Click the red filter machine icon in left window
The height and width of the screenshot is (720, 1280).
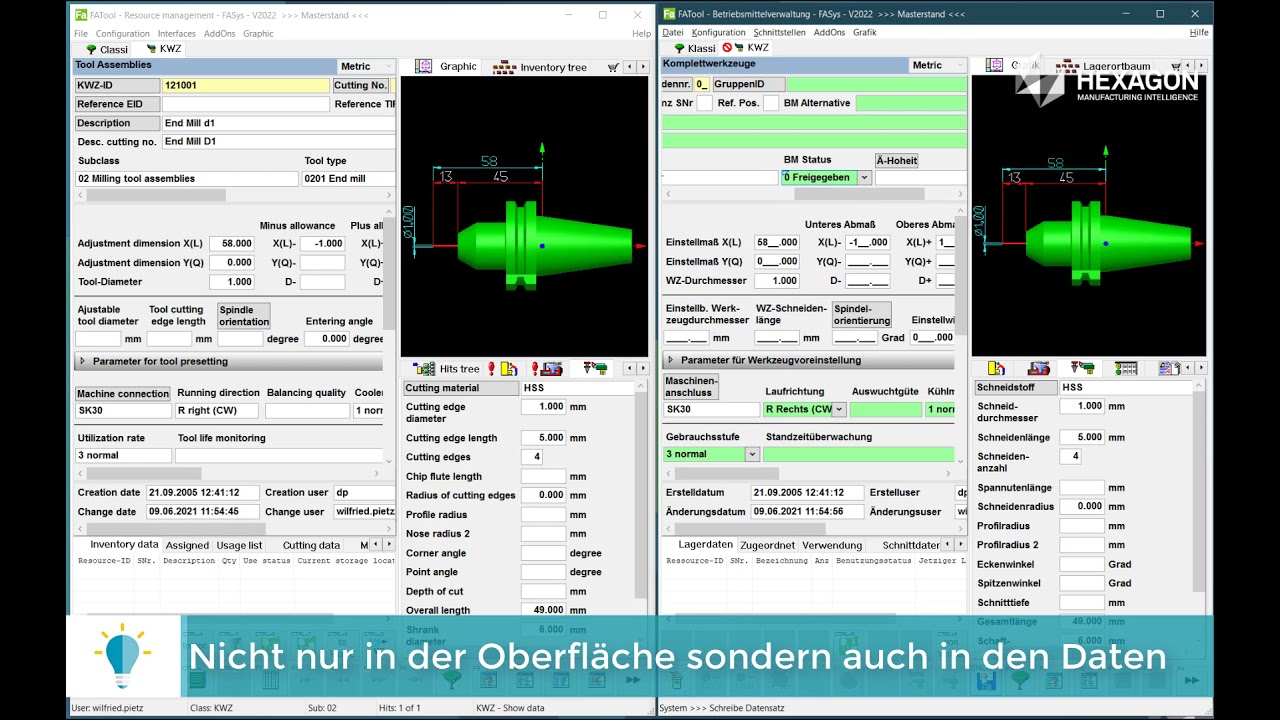[551, 369]
